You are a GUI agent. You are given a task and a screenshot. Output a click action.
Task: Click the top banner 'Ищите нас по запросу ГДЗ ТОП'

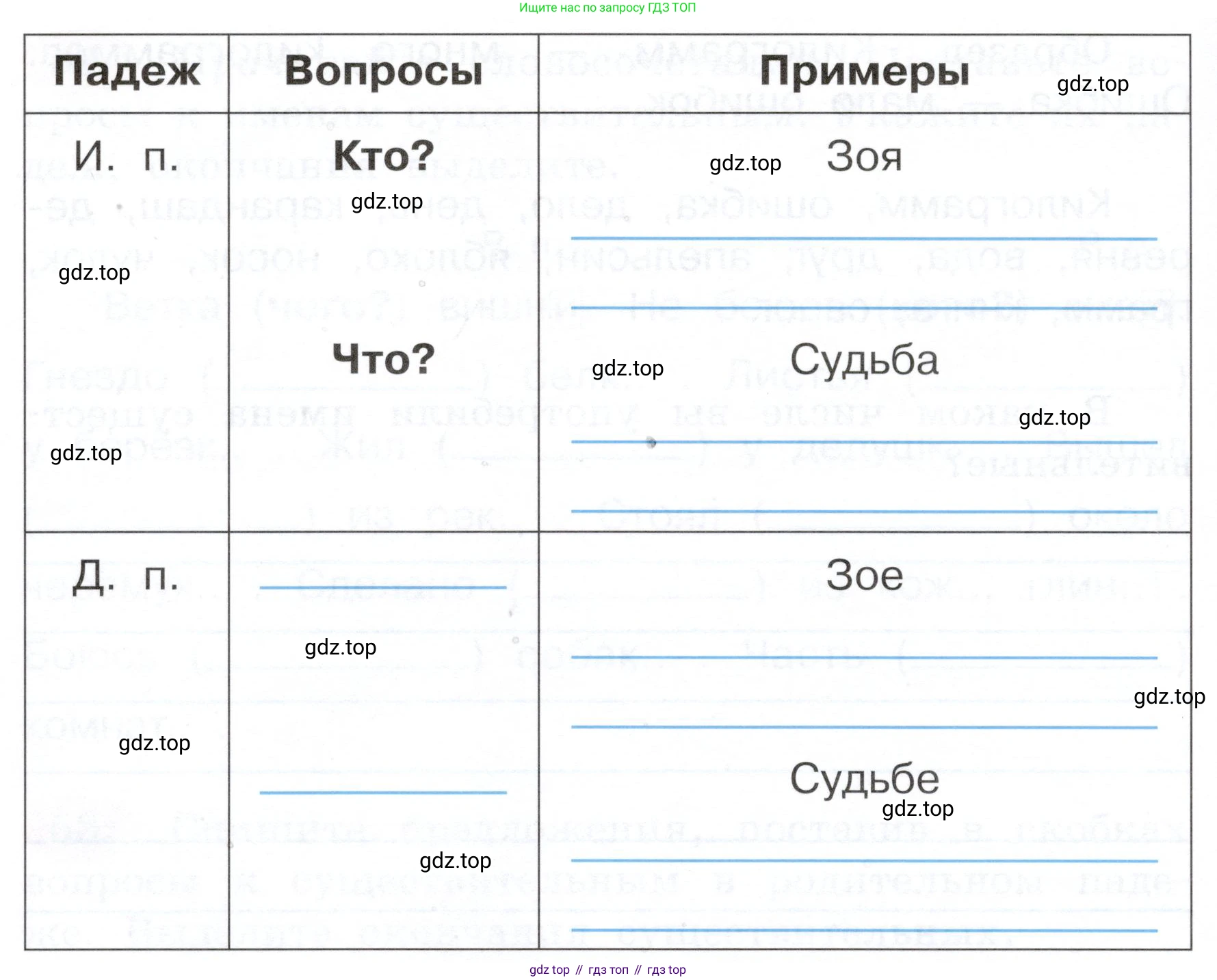607,8
